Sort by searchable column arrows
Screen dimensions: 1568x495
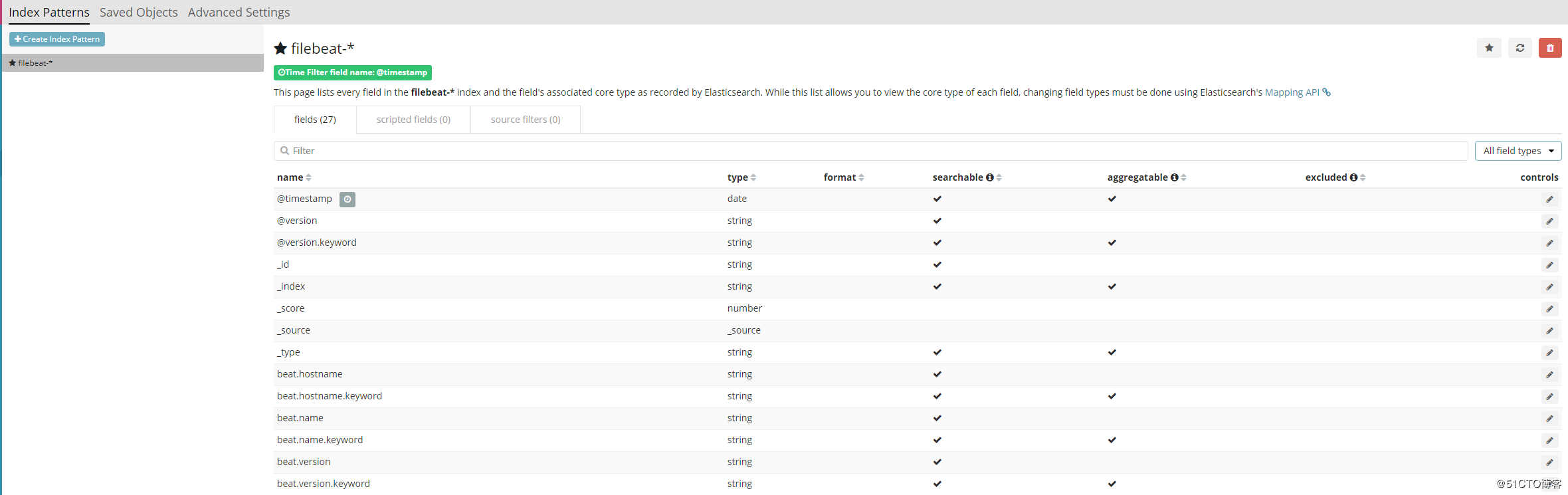point(999,177)
